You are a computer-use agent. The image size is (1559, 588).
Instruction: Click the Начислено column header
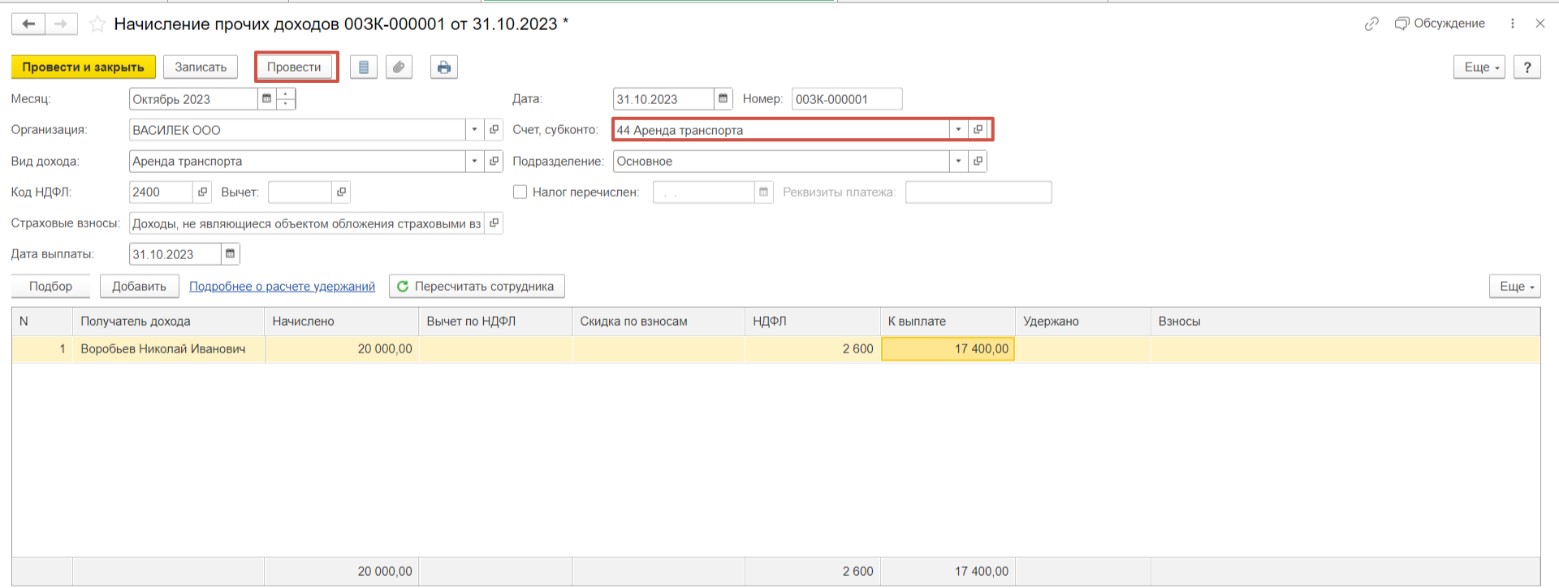[341, 321]
